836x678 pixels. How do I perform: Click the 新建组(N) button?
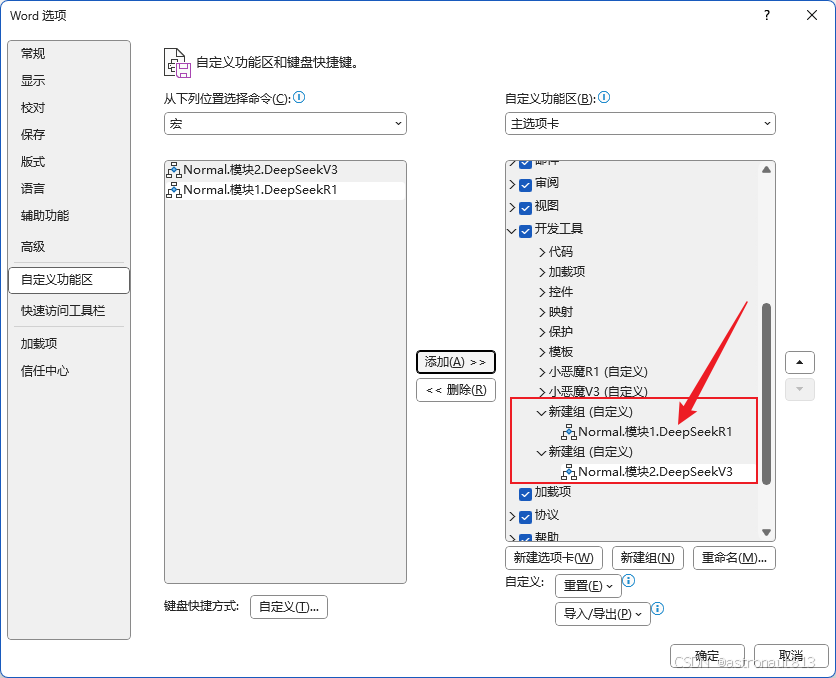pyautogui.click(x=647, y=557)
